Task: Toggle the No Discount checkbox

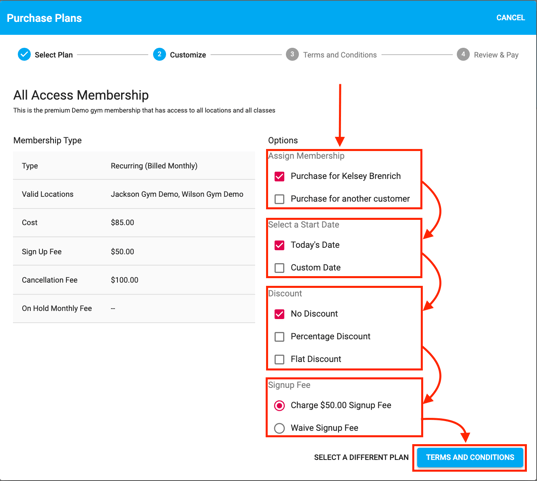Action: click(x=279, y=314)
